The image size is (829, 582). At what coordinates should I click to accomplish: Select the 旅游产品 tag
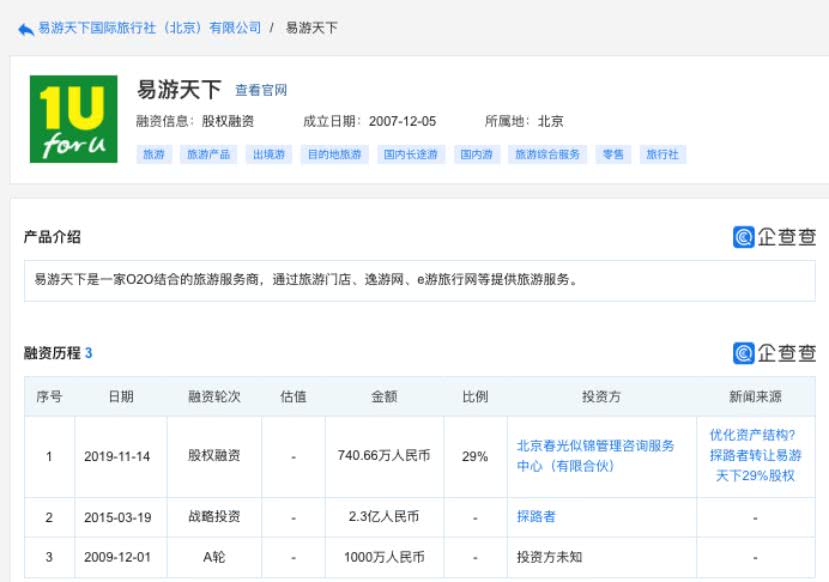(x=208, y=154)
